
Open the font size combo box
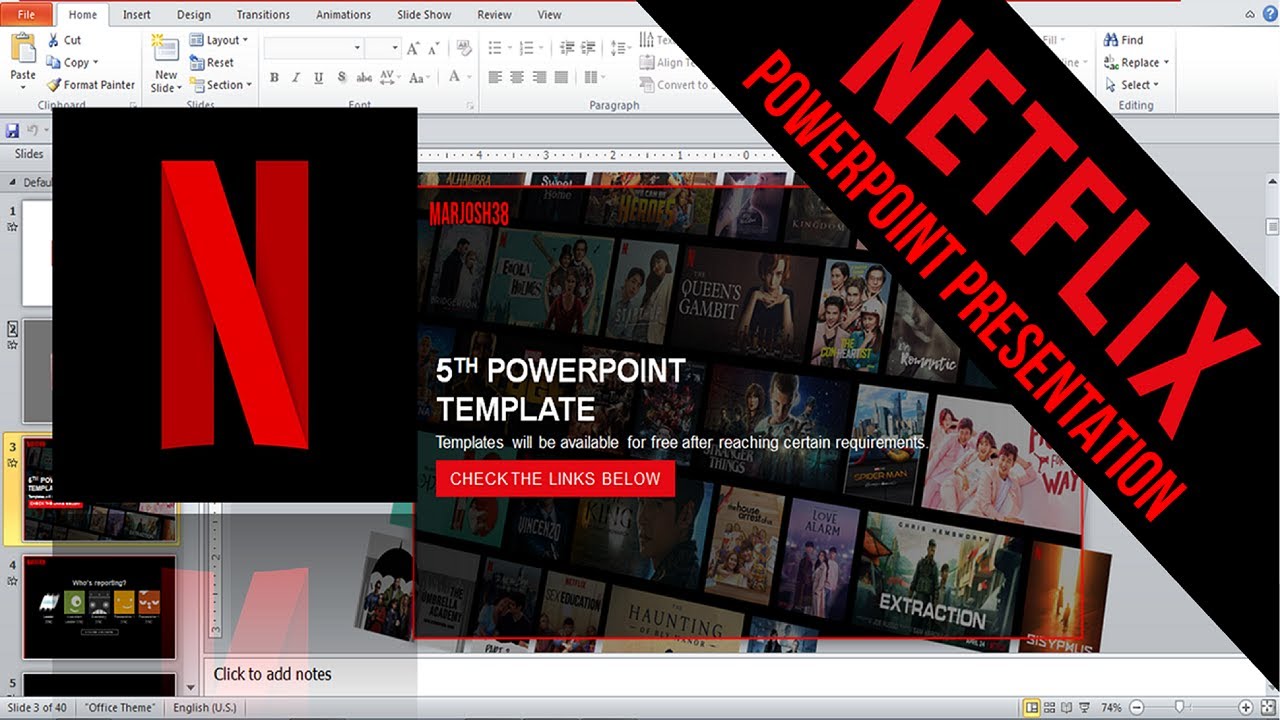coord(382,48)
